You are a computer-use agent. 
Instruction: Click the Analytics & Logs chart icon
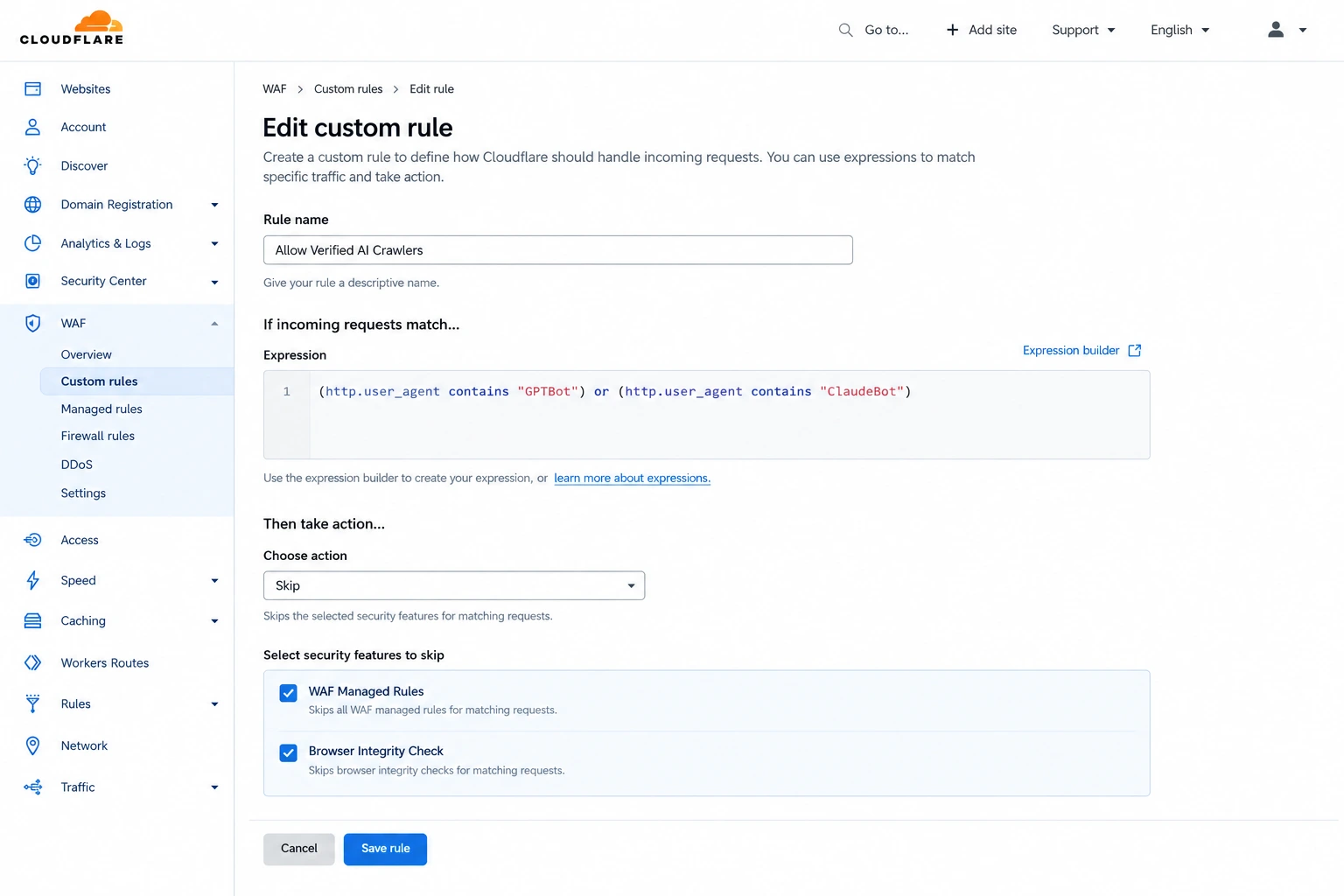tap(32, 243)
